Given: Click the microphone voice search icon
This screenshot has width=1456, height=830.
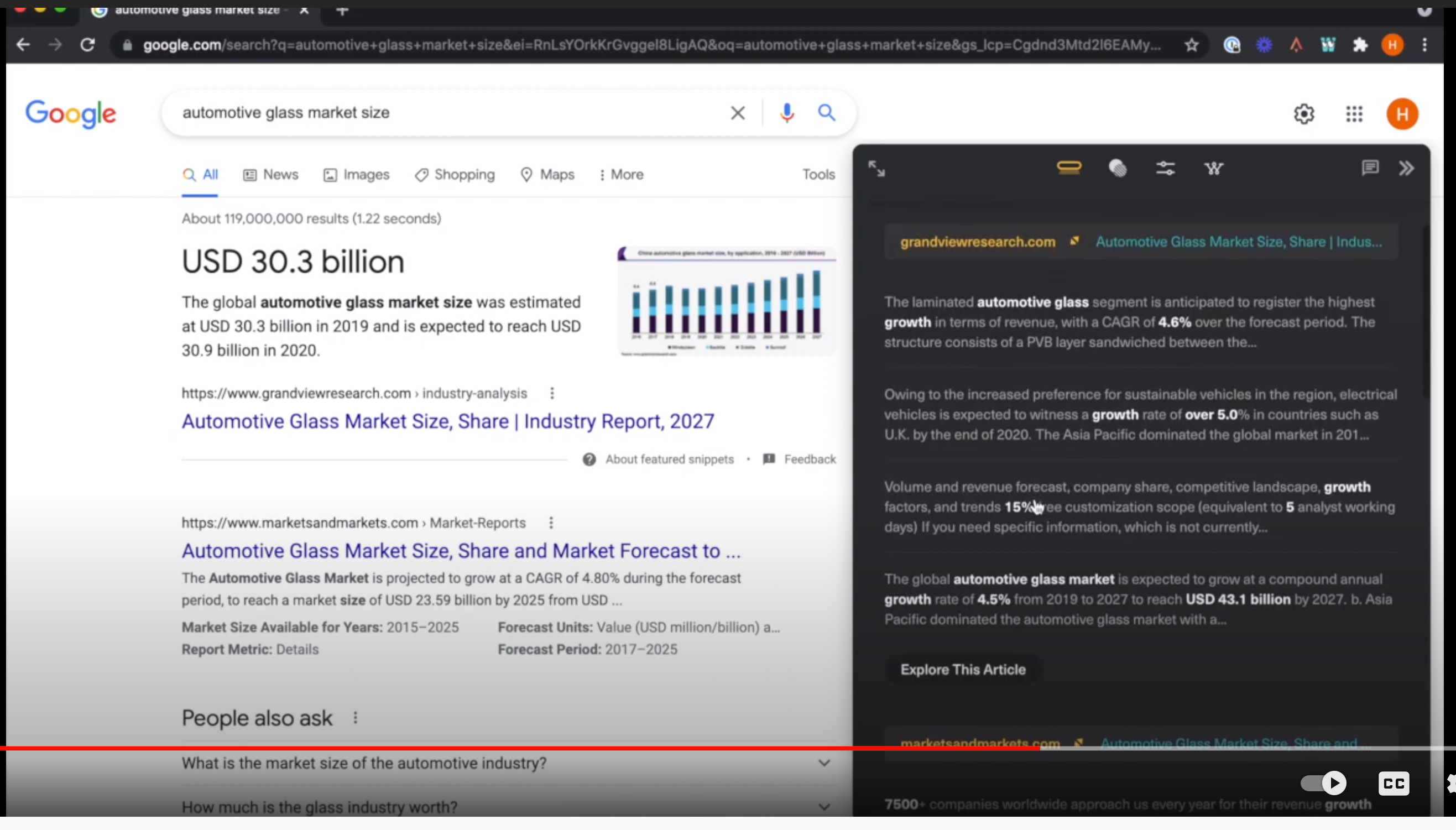Looking at the screenshot, I should [x=787, y=113].
